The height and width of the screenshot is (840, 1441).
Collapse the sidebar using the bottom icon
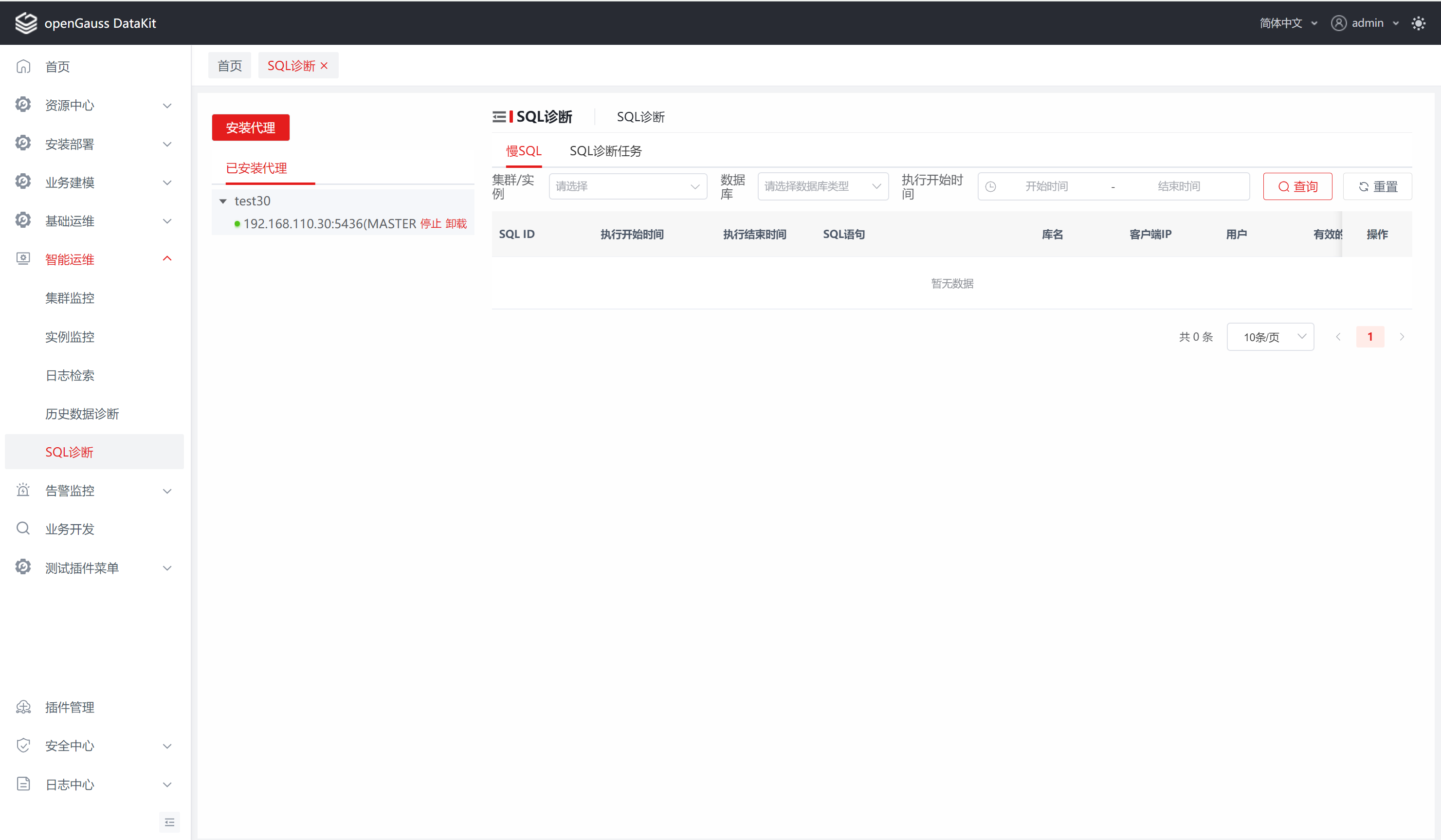tap(169, 822)
